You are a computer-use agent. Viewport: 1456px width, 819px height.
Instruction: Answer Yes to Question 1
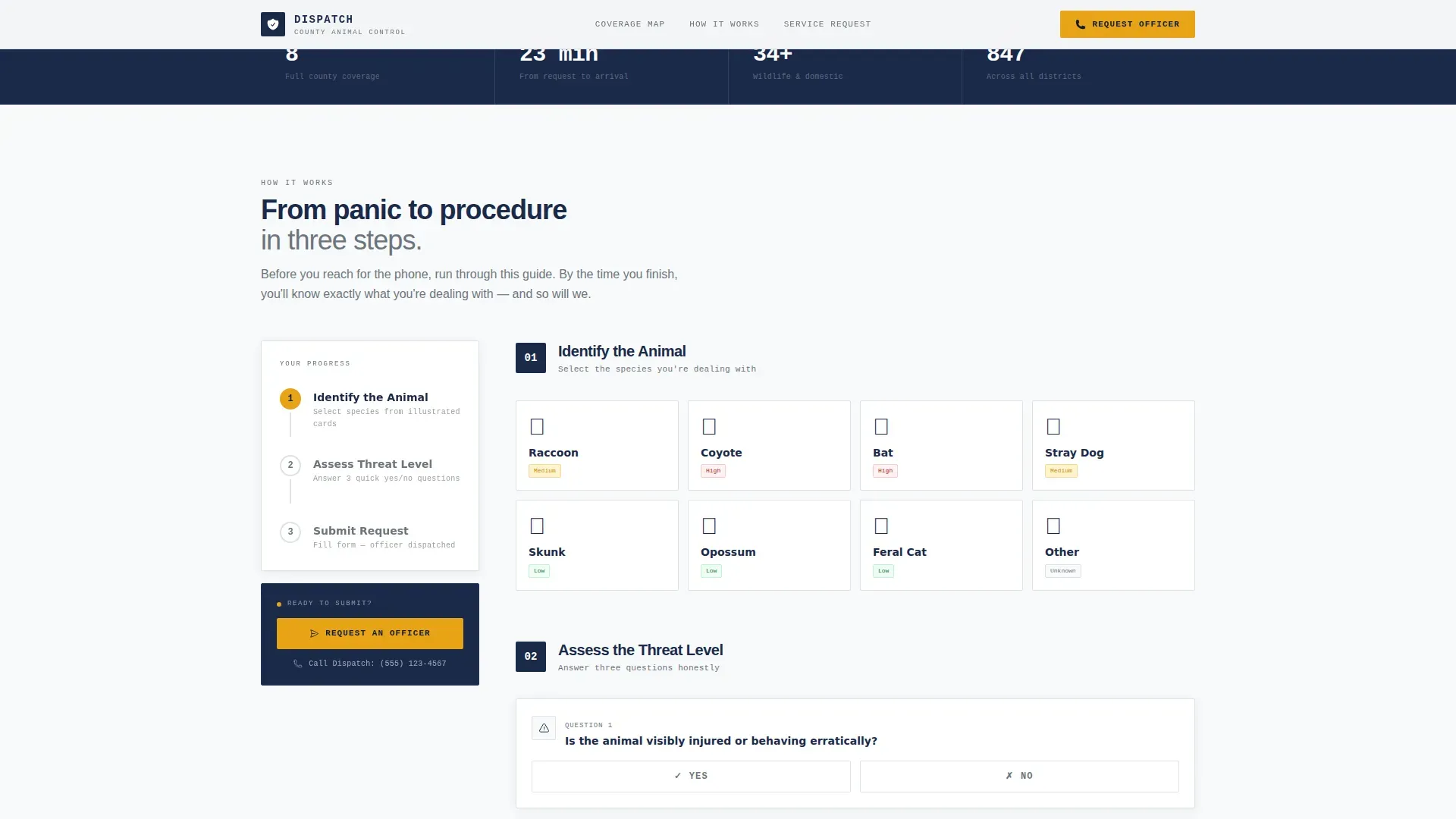pyautogui.click(x=691, y=776)
